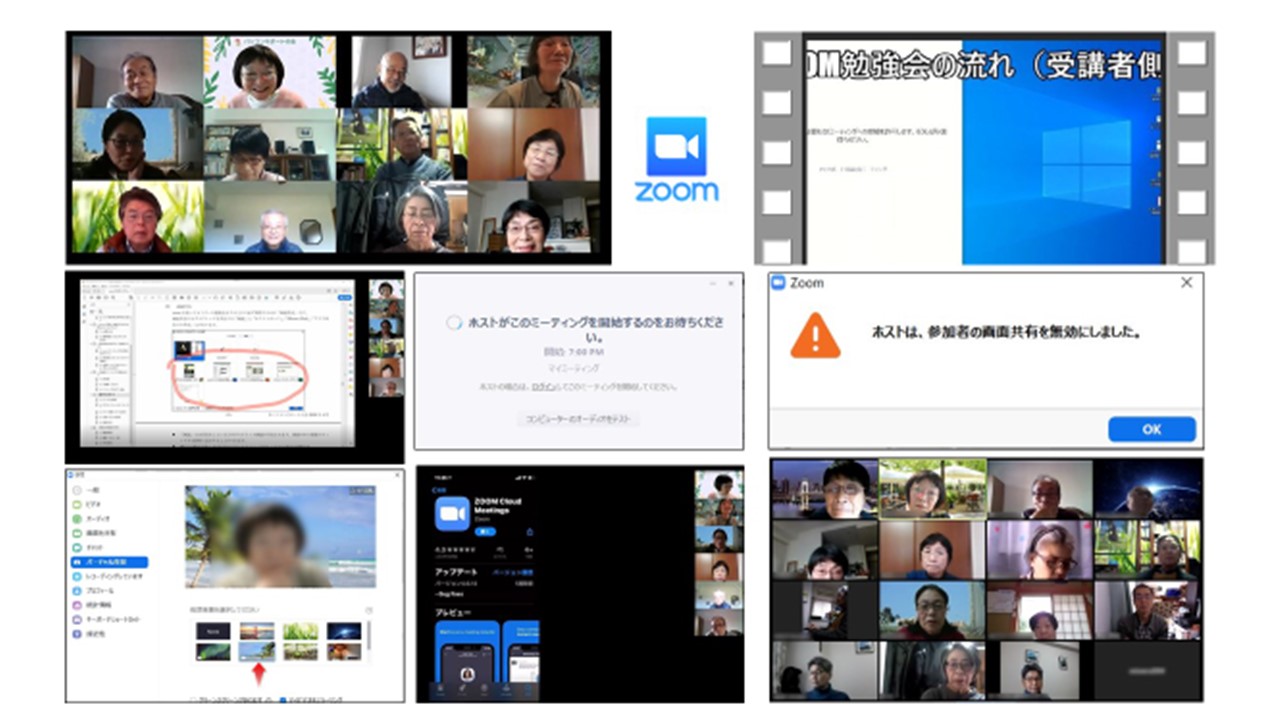The image size is (1280, 720).
Task: Tap the blue 開く button in App Store
Action: click(x=485, y=532)
